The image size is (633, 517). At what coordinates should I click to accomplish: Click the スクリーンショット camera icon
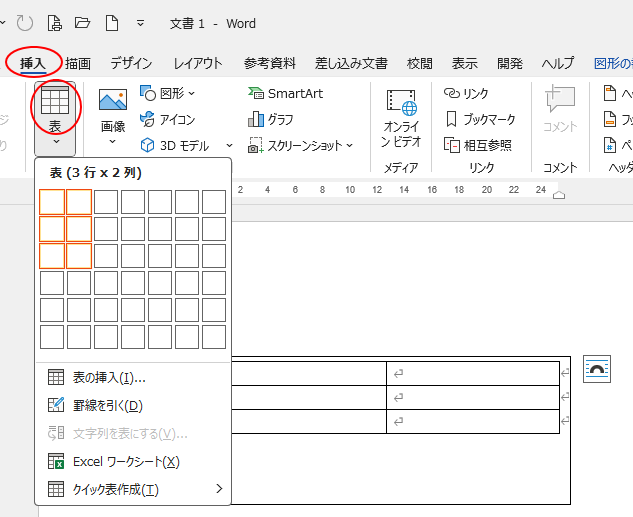pyautogui.click(x=256, y=145)
